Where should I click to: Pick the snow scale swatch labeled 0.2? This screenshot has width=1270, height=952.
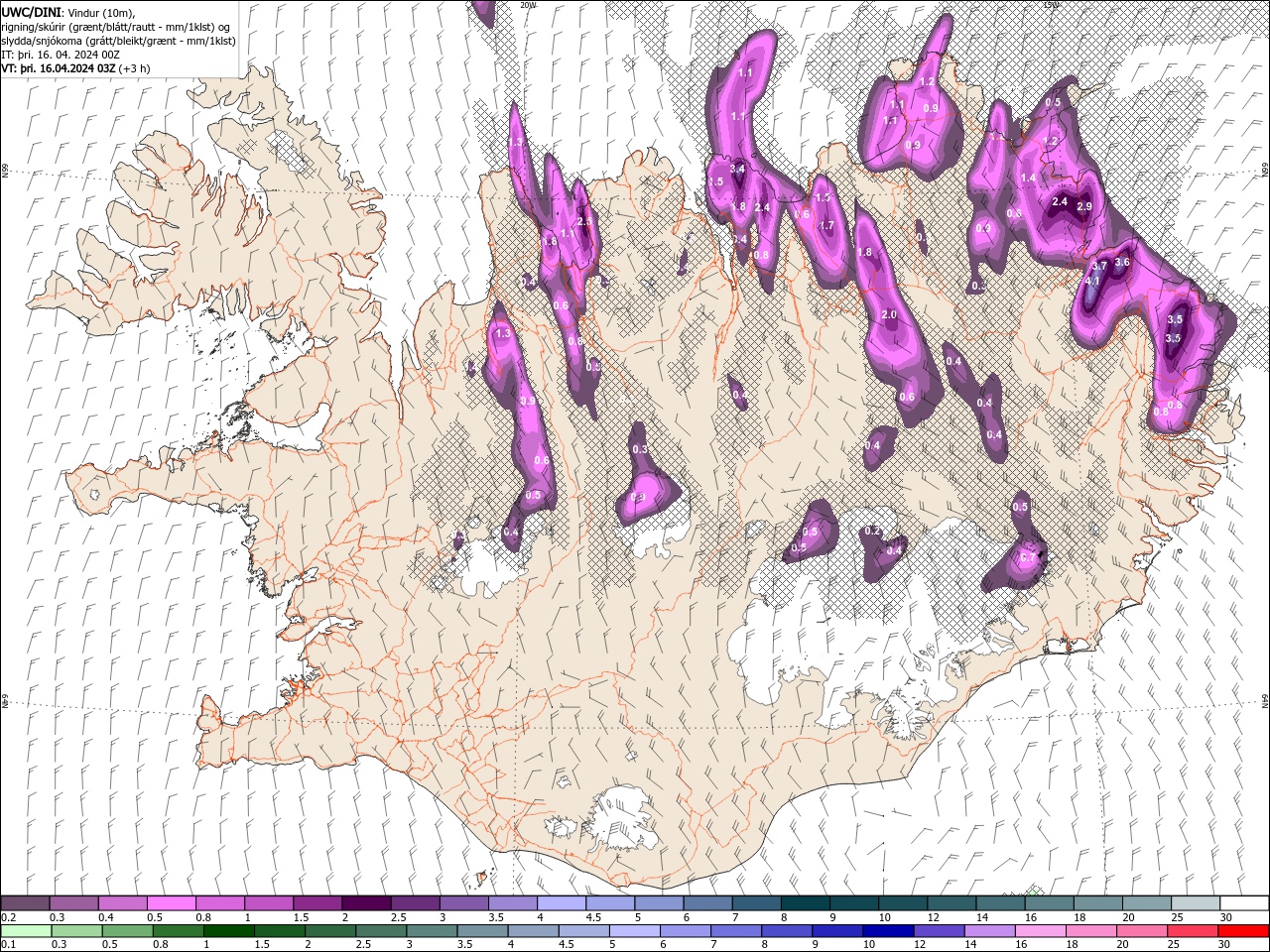pos(25,902)
